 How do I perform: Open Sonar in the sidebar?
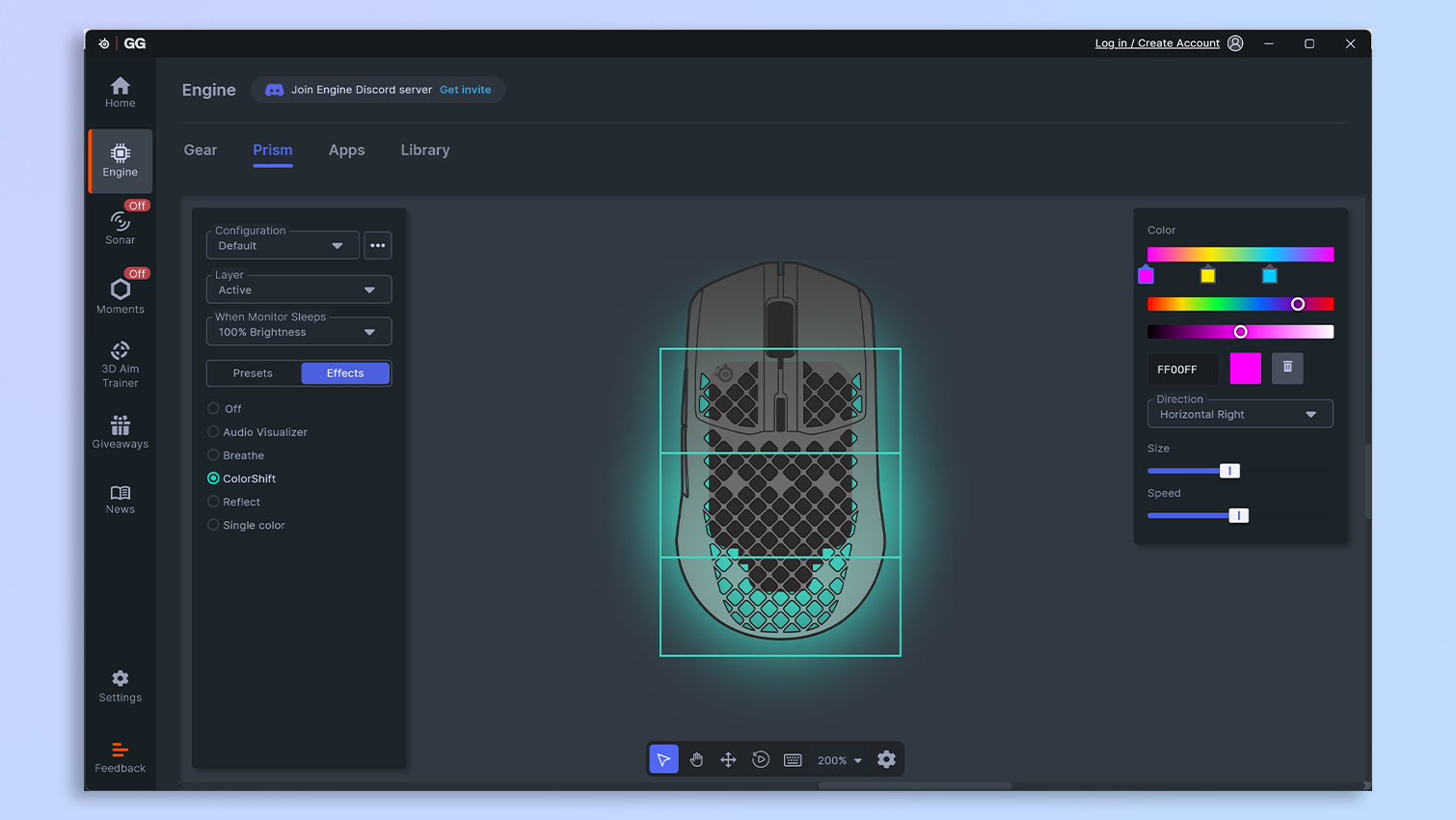(121, 228)
